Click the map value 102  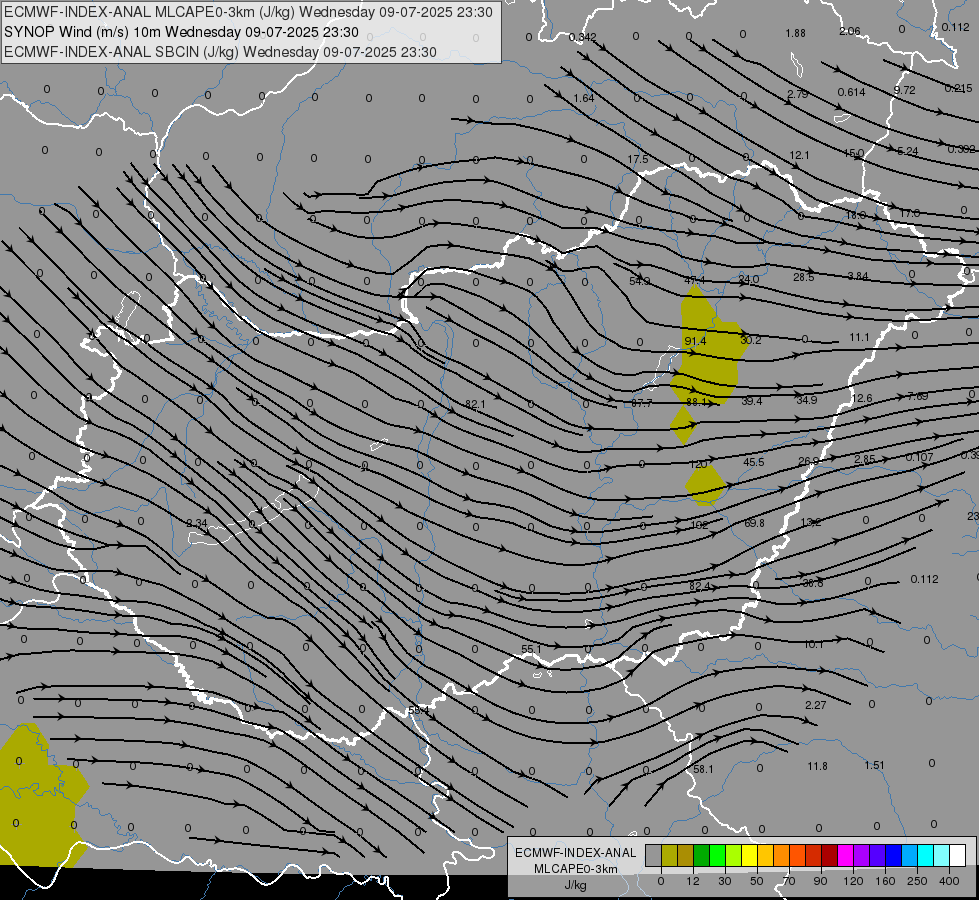pyautogui.click(x=699, y=525)
